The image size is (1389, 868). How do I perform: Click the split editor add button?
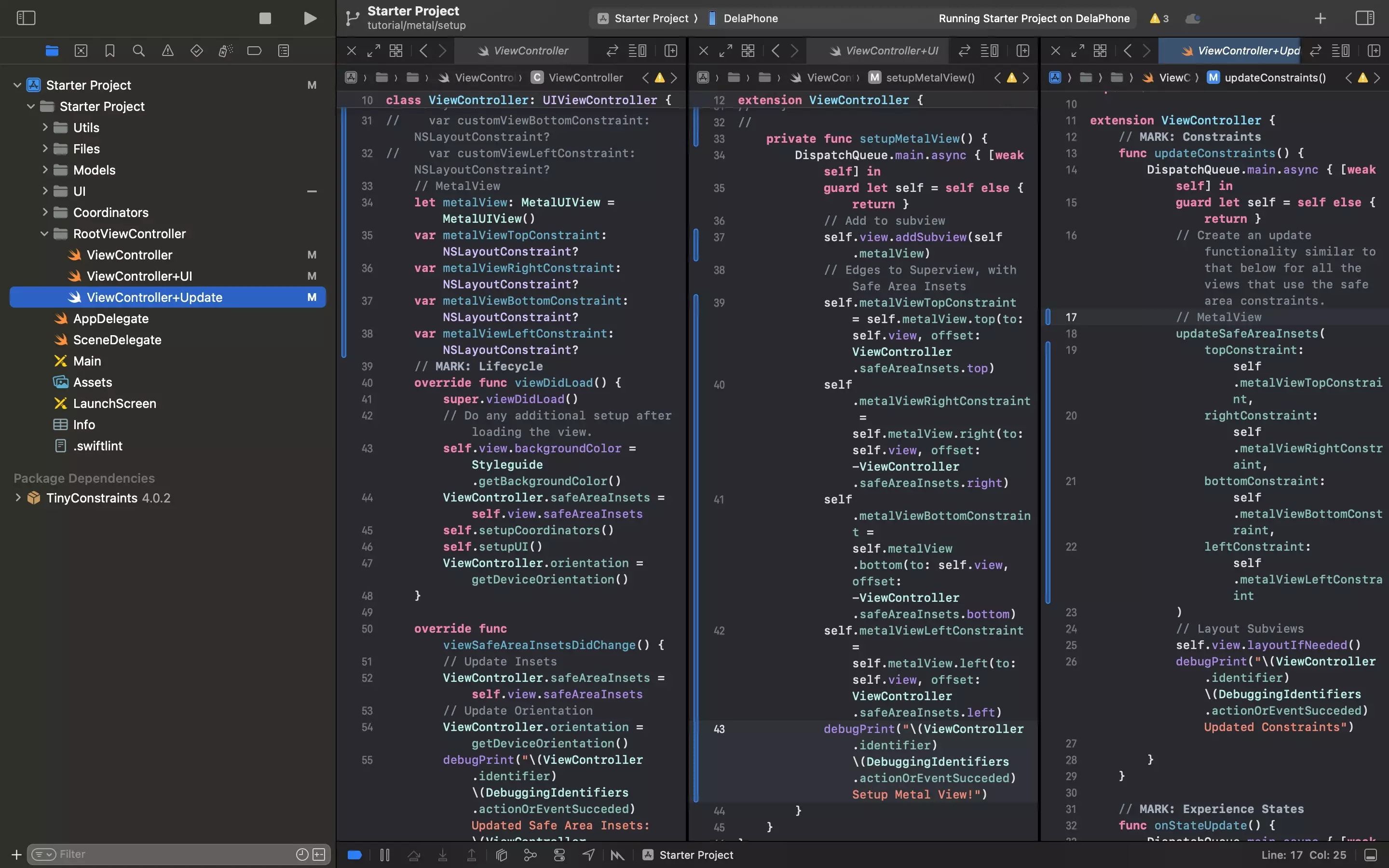point(1375,50)
